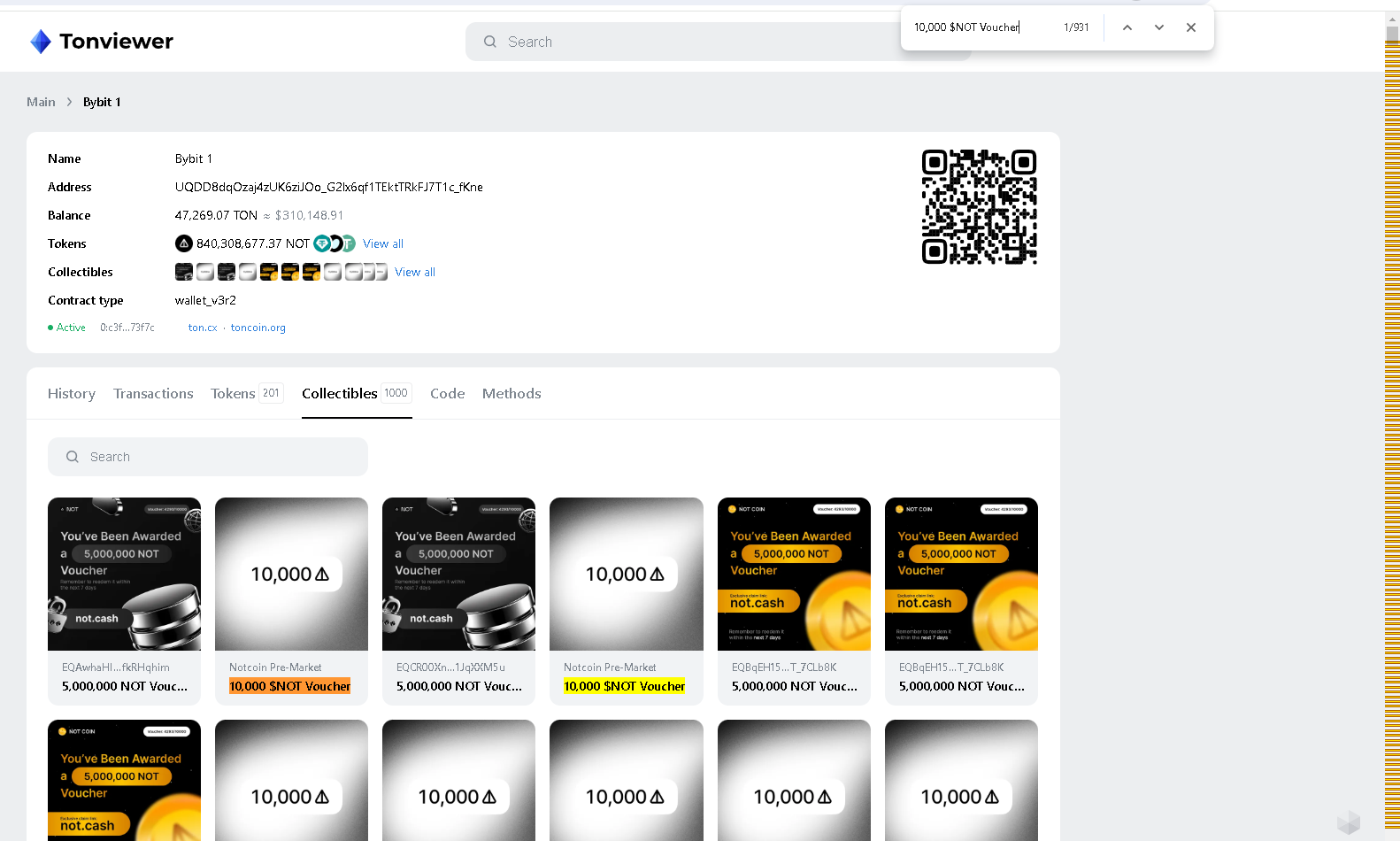The image size is (1400, 841).
Task: Click the black Notcoin token icon
Action: [184, 243]
